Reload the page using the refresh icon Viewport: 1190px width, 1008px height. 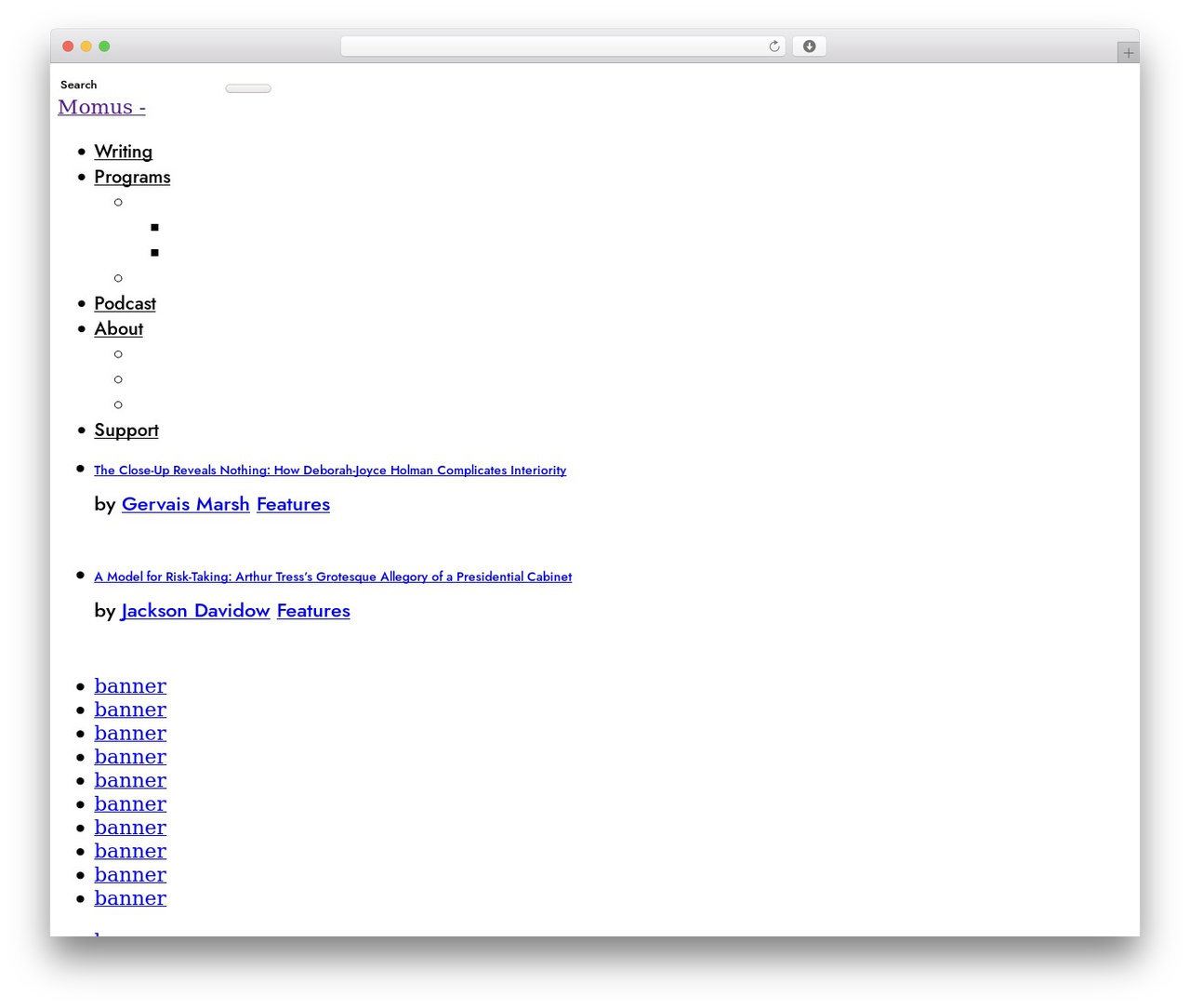point(773,46)
